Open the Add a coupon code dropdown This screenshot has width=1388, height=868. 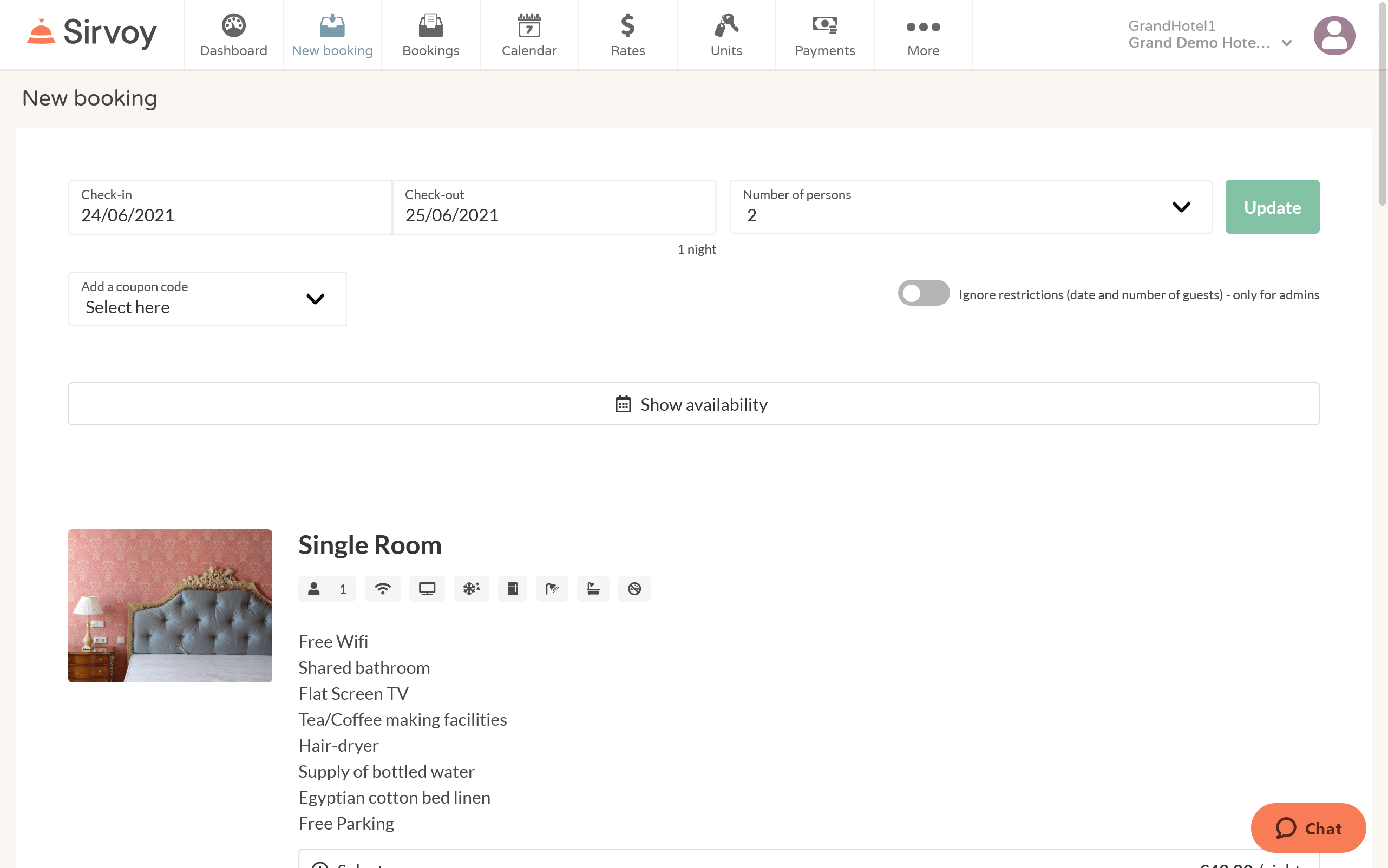pos(207,299)
